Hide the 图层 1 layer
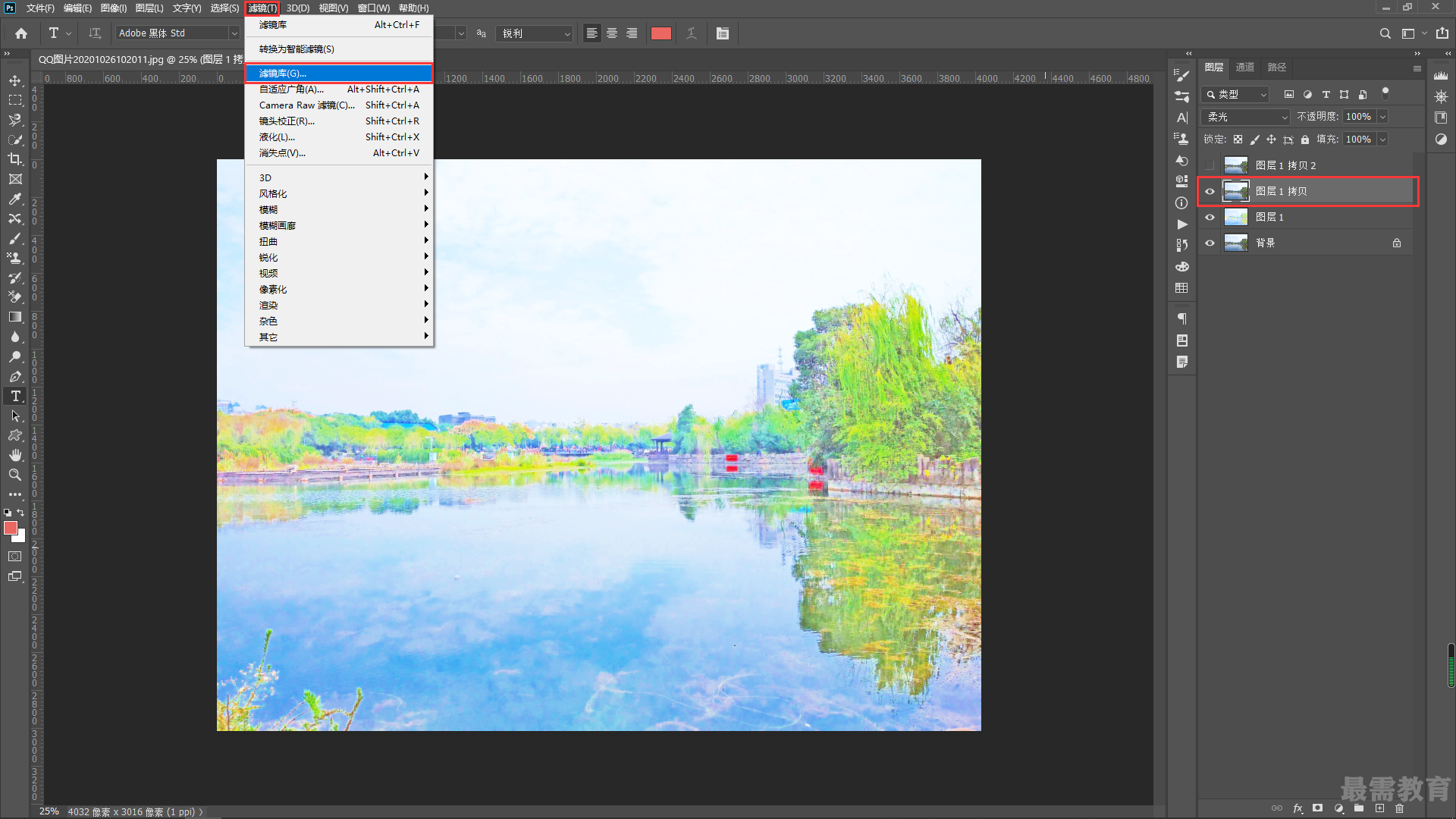The image size is (1456, 819). [1210, 217]
